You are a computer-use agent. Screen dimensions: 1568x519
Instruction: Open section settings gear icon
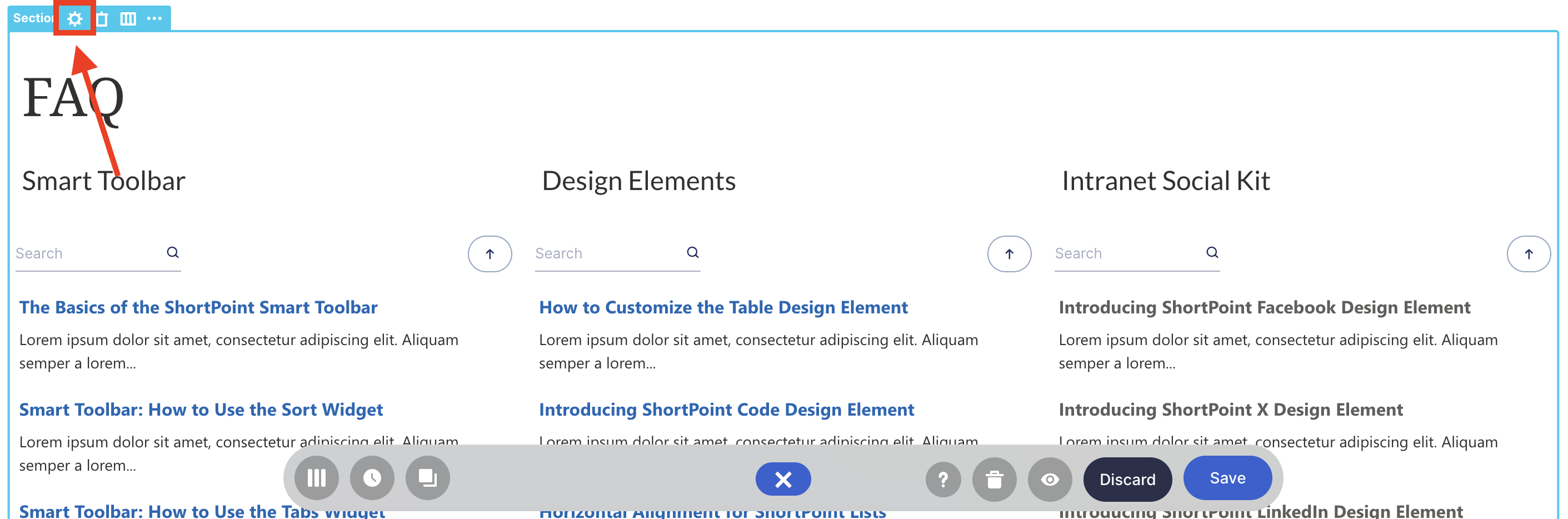[x=74, y=19]
